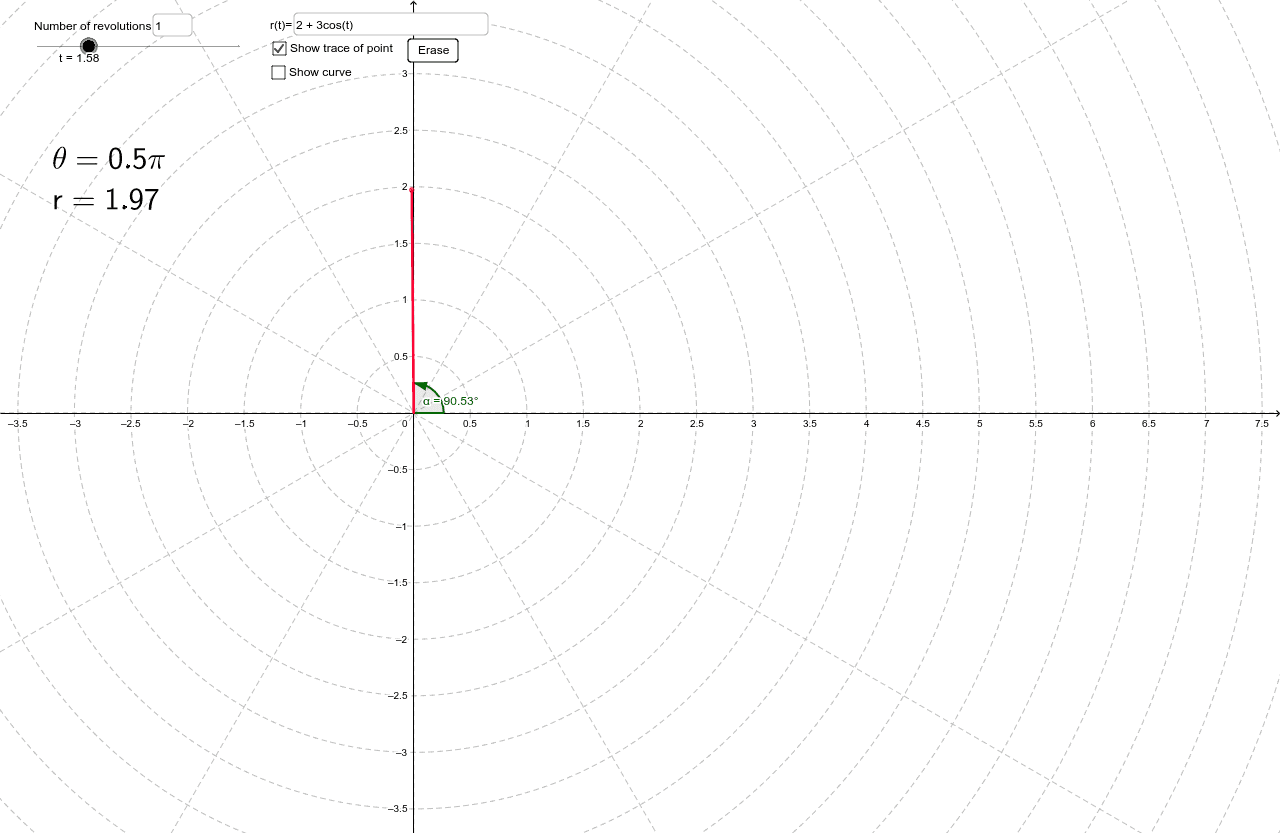Click the y-axis tick label −2
The width and height of the screenshot is (1282, 835).
tap(400, 639)
